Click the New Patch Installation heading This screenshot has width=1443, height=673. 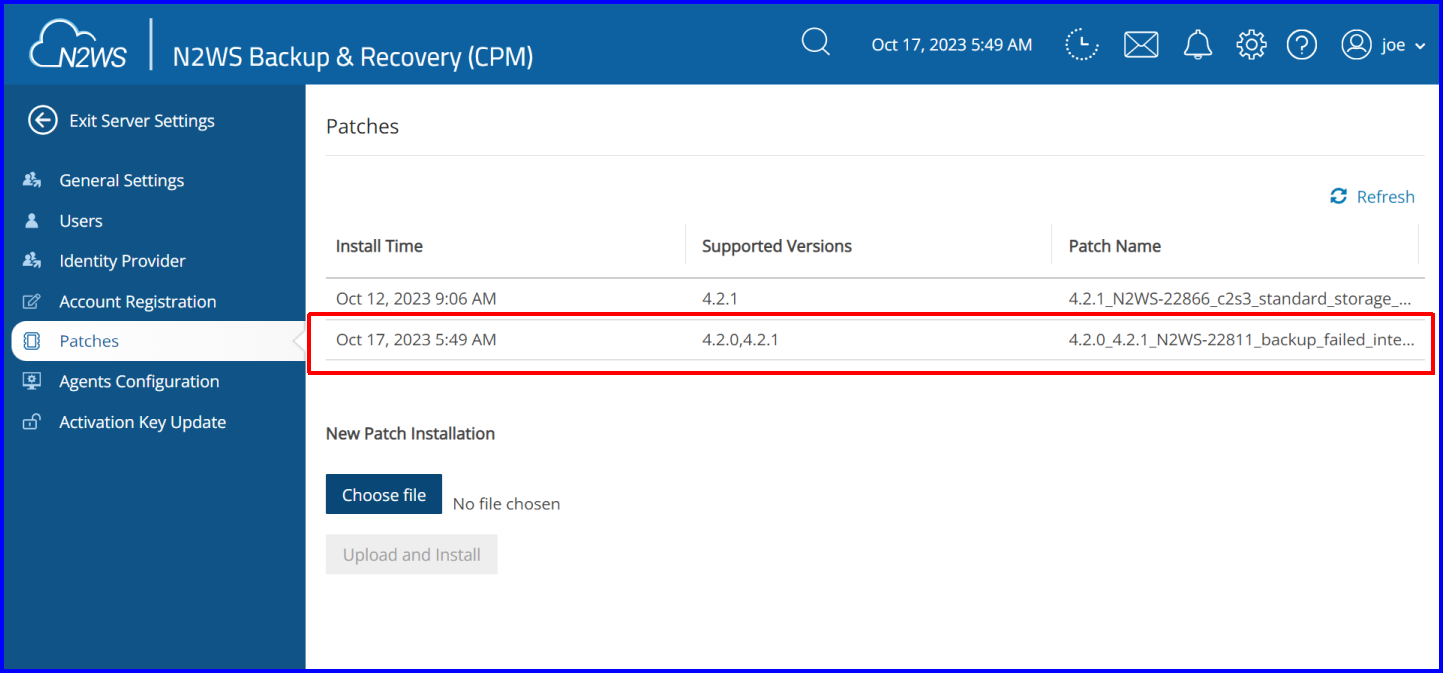coord(410,434)
